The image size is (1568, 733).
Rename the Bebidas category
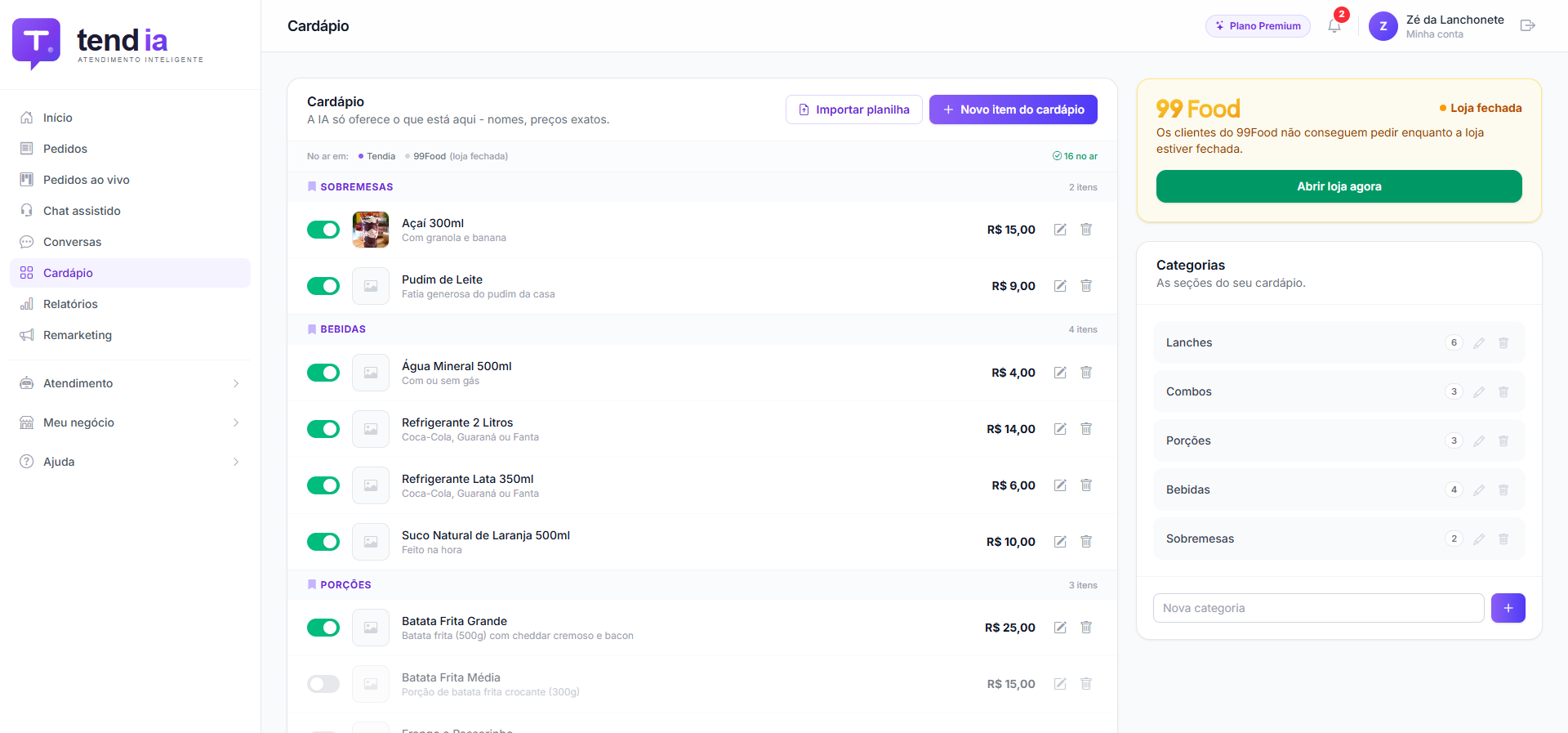tap(1479, 490)
